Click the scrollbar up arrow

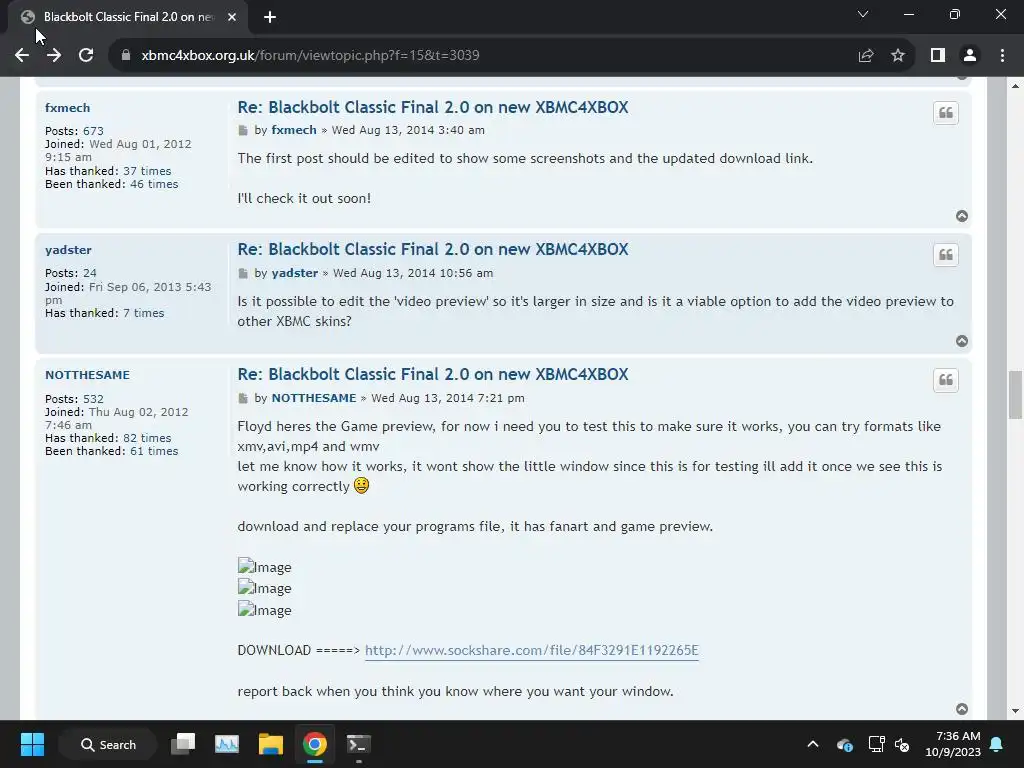(x=1015, y=86)
